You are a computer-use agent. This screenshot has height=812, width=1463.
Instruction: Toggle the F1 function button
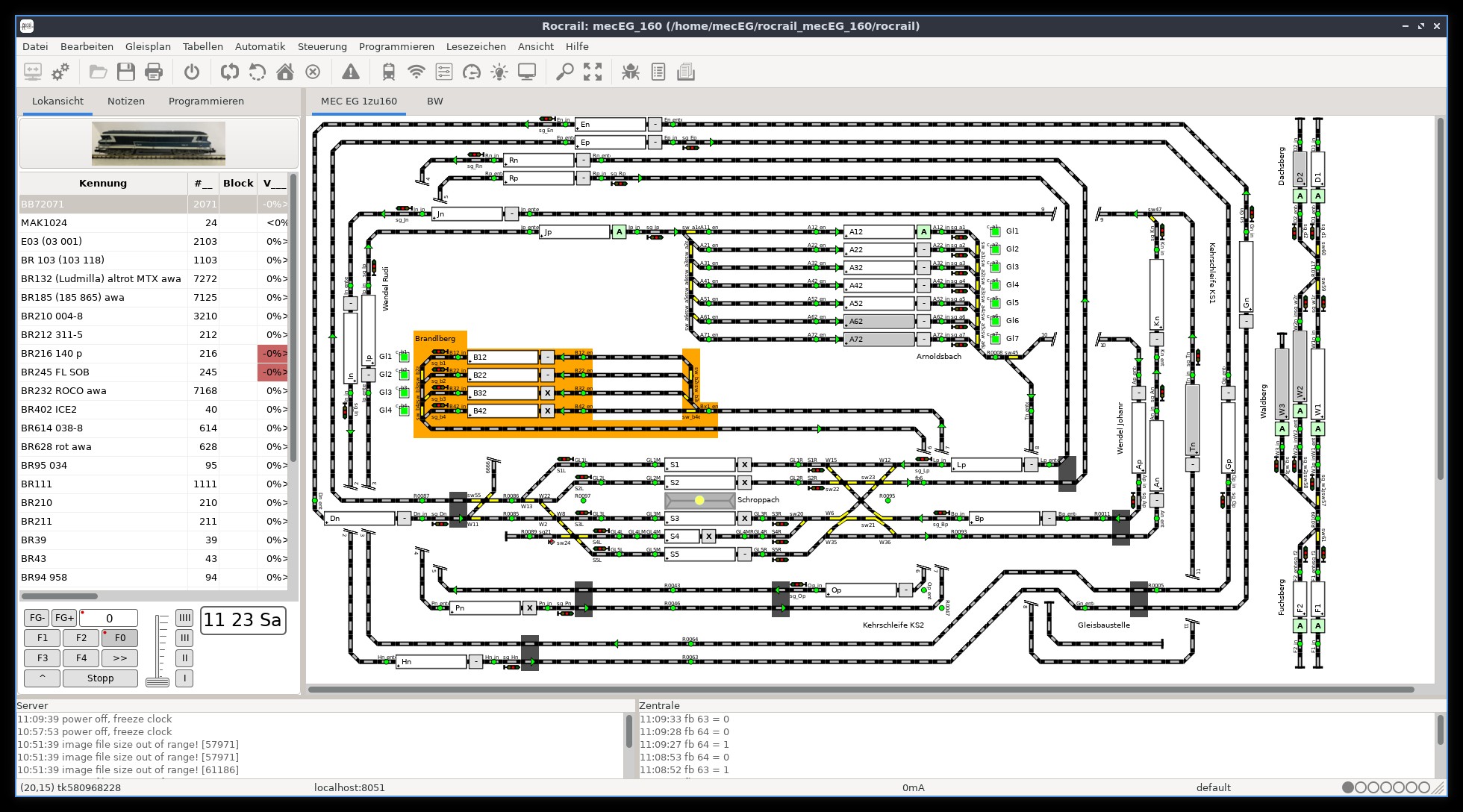click(43, 638)
